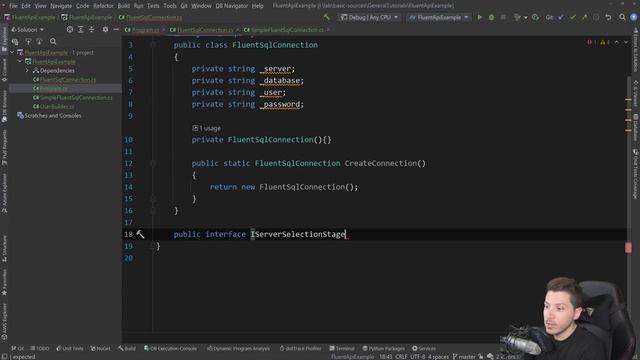
Task: Click the fold toggle beside line 3
Action: (x=153, y=45)
